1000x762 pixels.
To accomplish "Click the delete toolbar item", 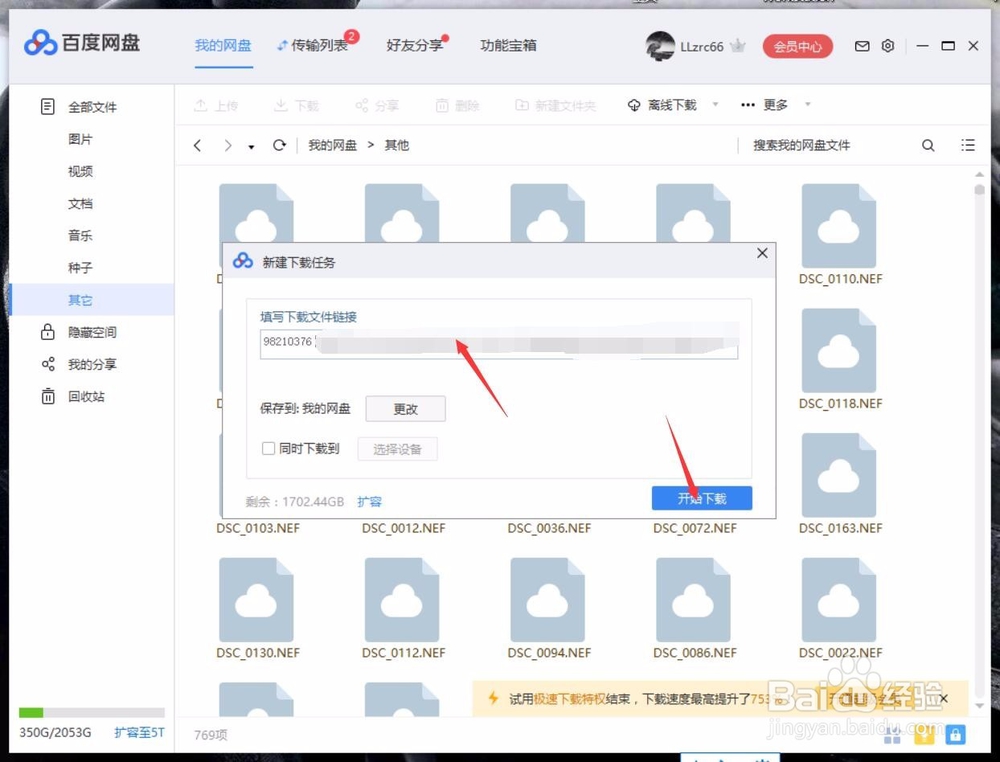I will coord(457,105).
